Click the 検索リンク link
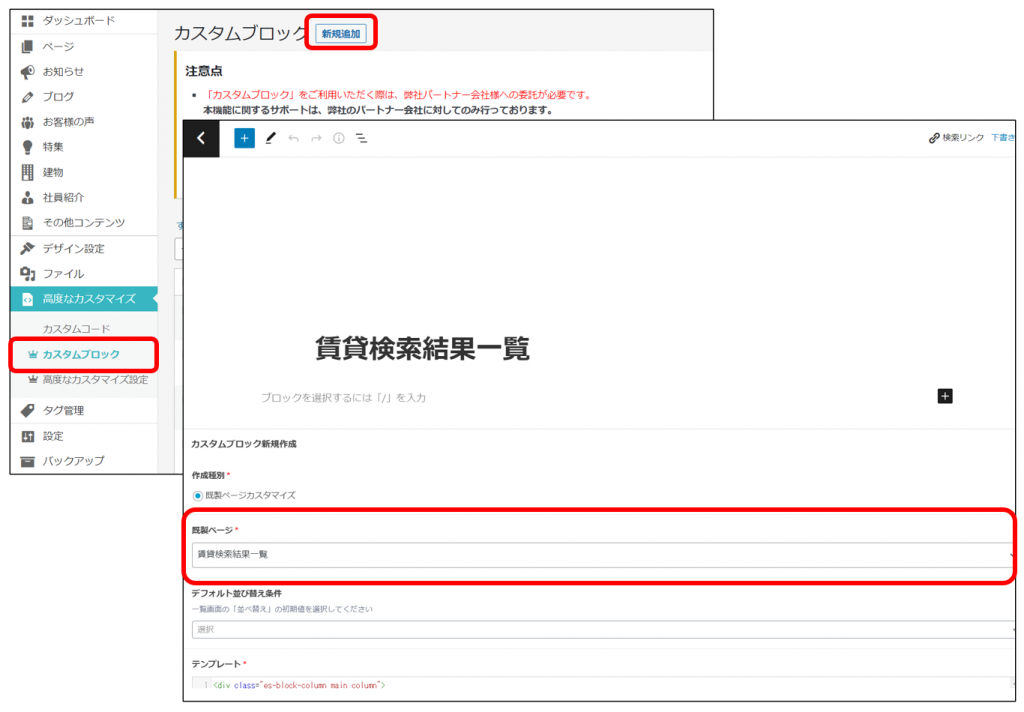Screen dimensions: 1024x712 pyautogui.click(x=957, y=138)
